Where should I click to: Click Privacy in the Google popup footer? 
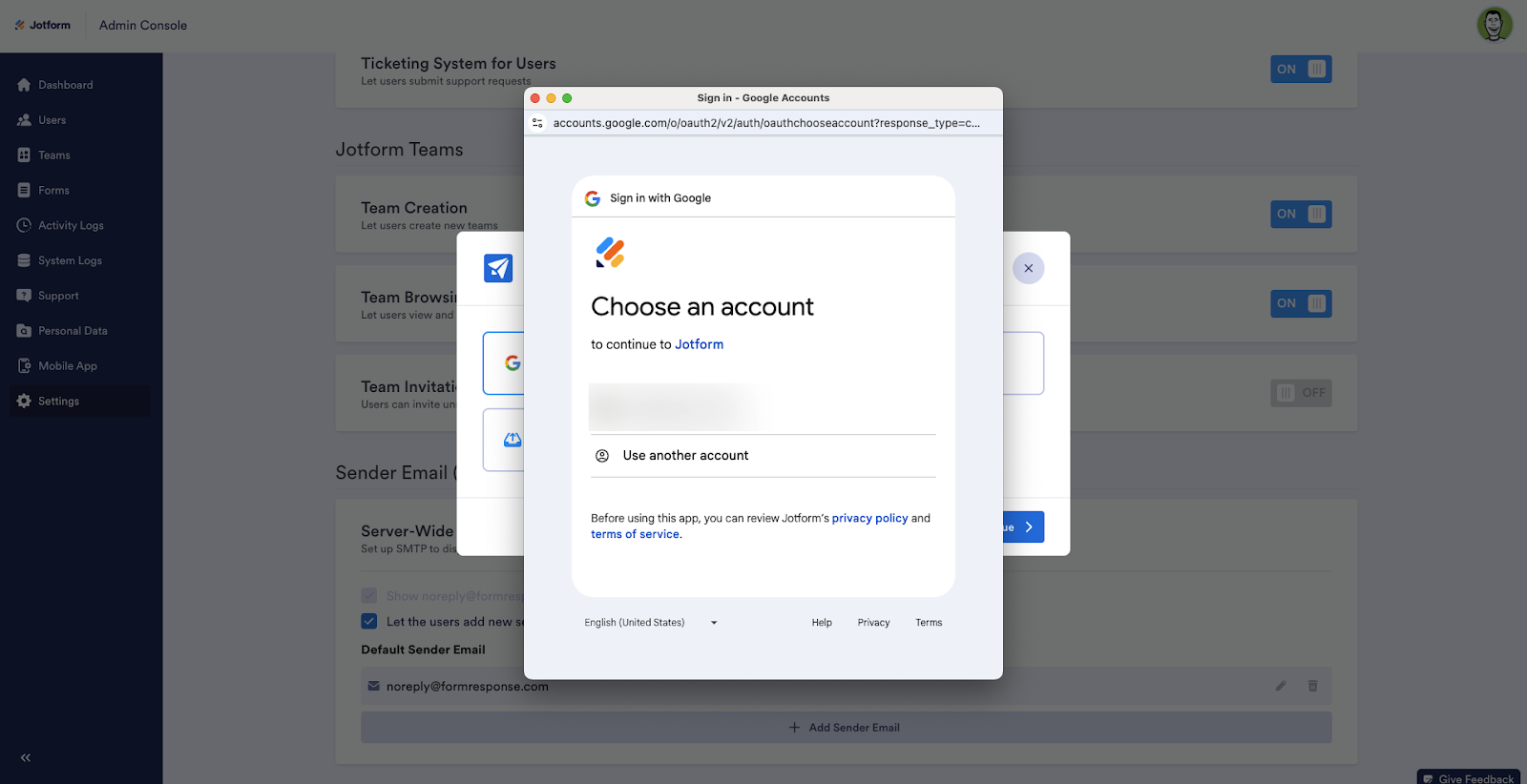[873, 623]
